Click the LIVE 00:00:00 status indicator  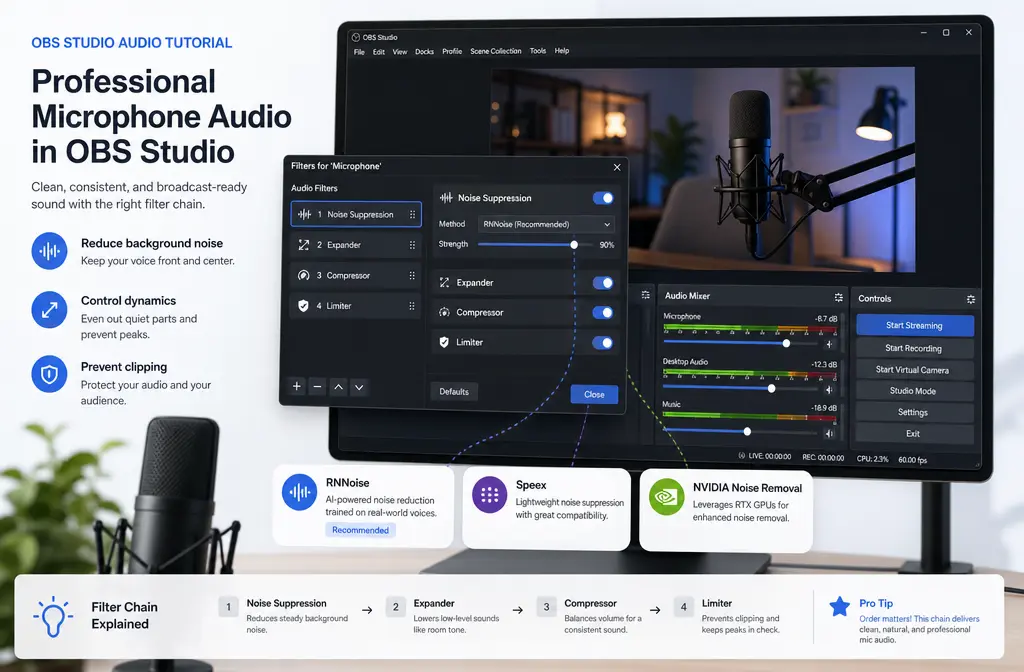[764, 456]
